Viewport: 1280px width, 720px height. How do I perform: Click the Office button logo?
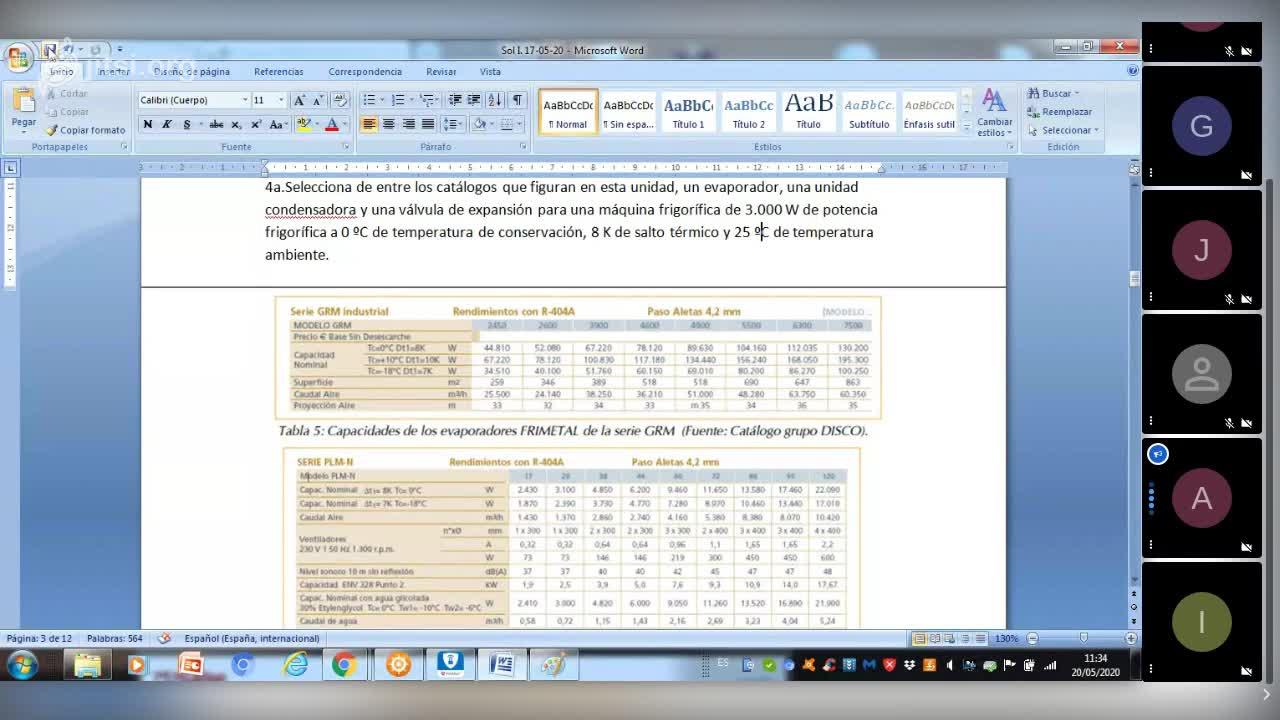(x=18, y=58)
